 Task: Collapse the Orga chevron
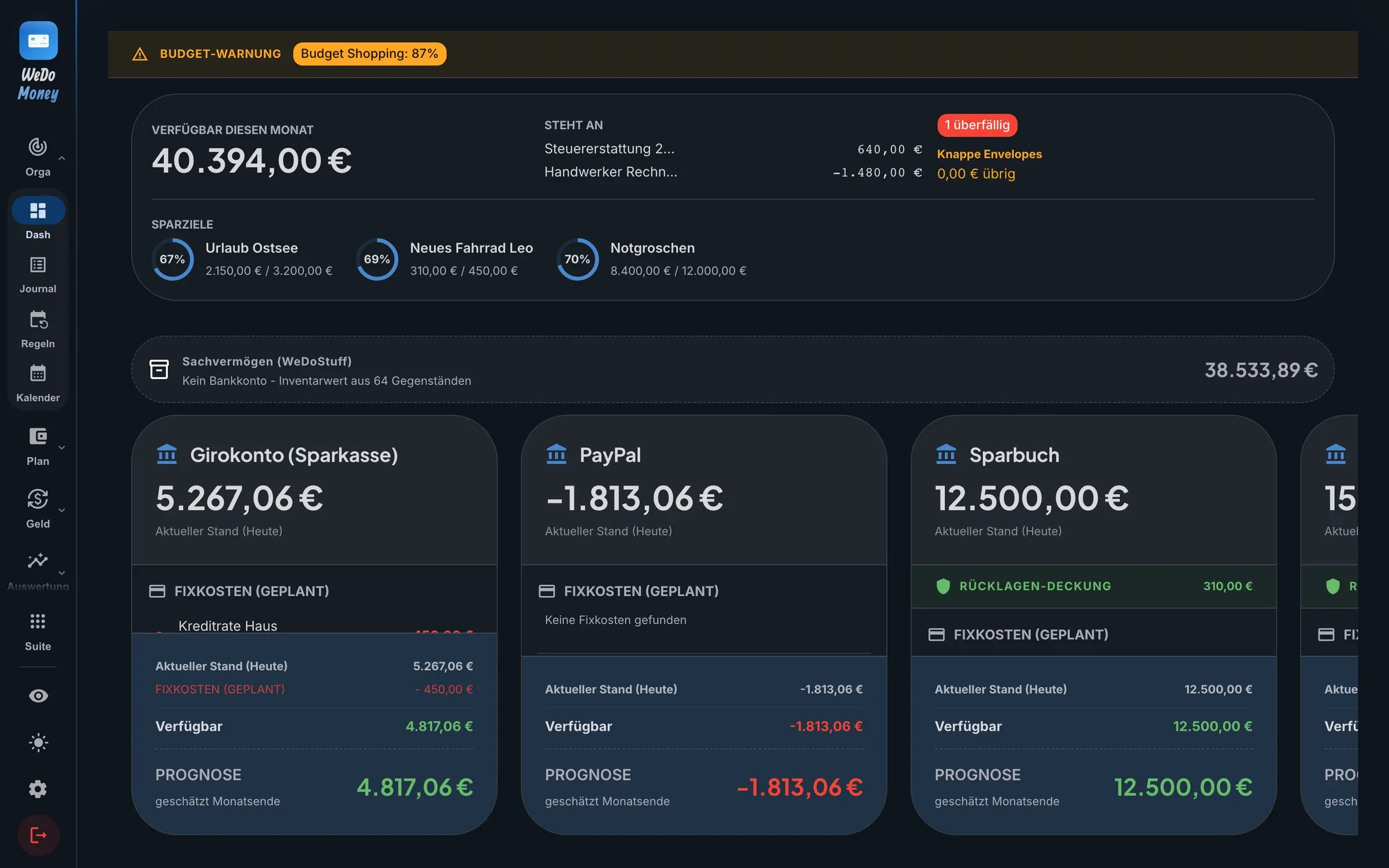point(61,158)
